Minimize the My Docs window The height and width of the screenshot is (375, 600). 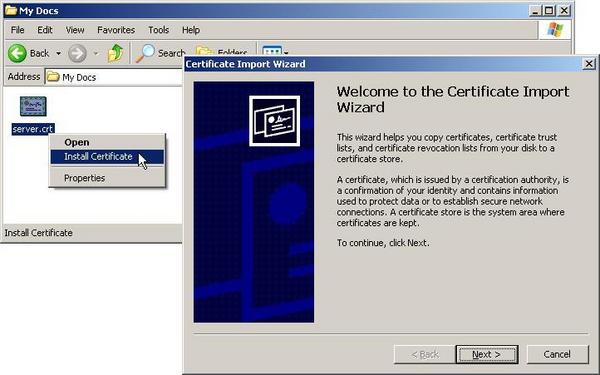535,11
